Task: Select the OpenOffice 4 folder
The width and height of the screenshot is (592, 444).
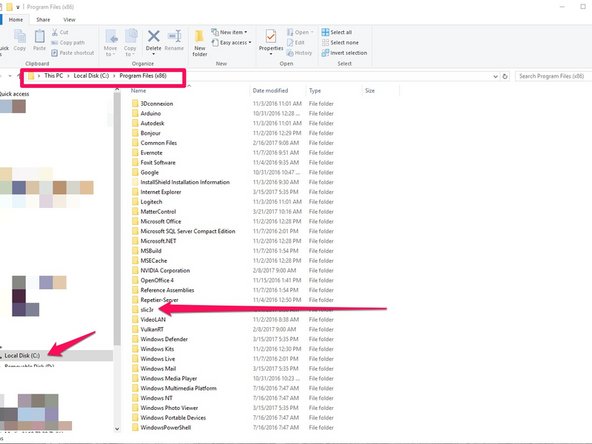Action: click(157, 280)
